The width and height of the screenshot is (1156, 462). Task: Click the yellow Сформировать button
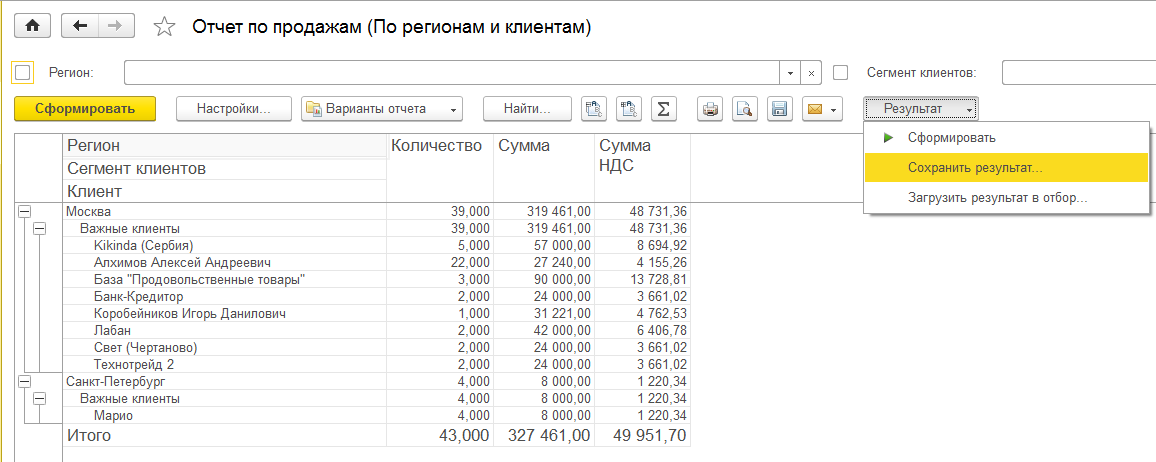85,109
